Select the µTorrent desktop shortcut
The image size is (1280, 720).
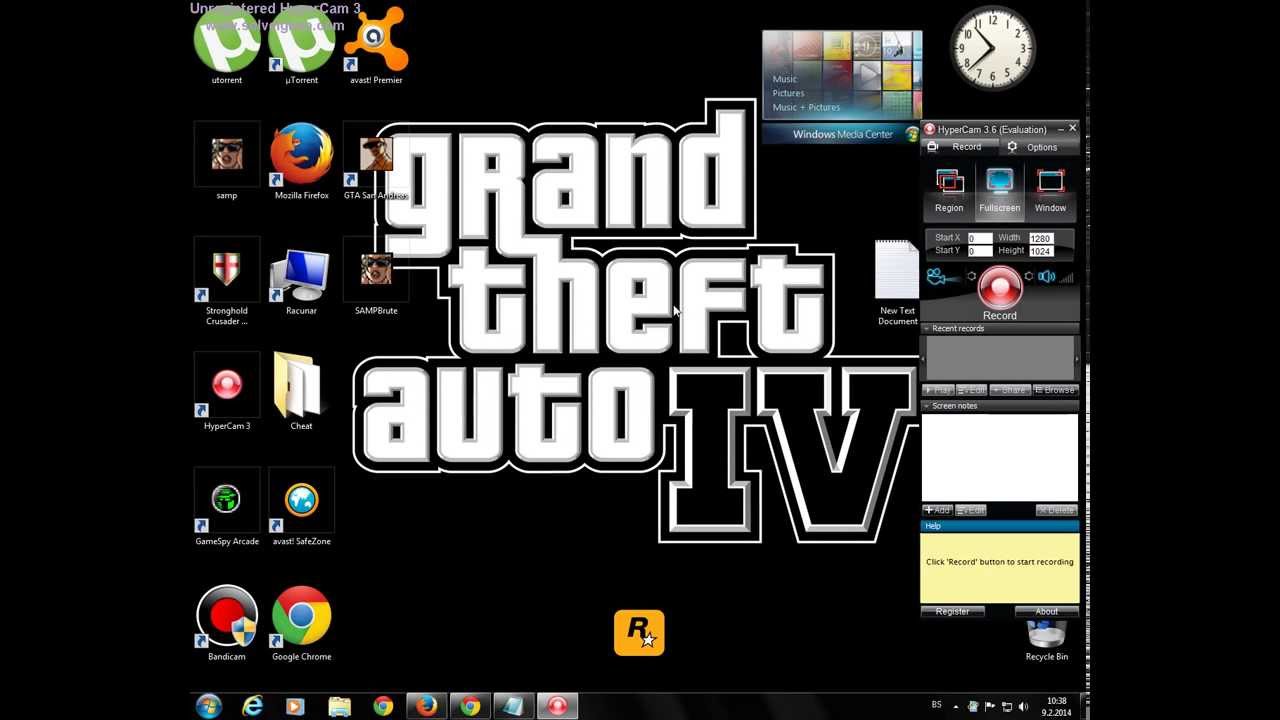coord(301,45)
